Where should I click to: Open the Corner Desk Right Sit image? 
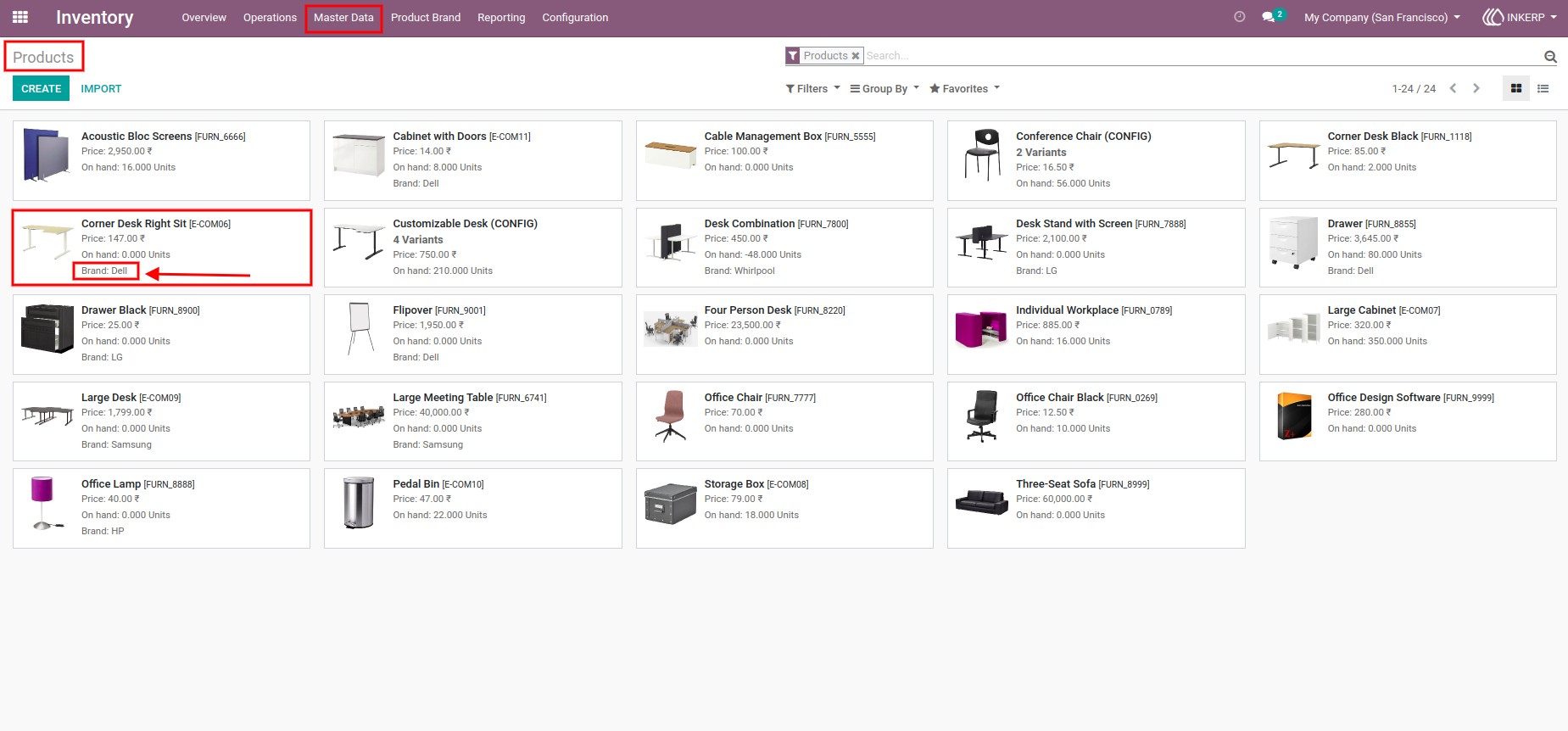(x=47, y=242)
